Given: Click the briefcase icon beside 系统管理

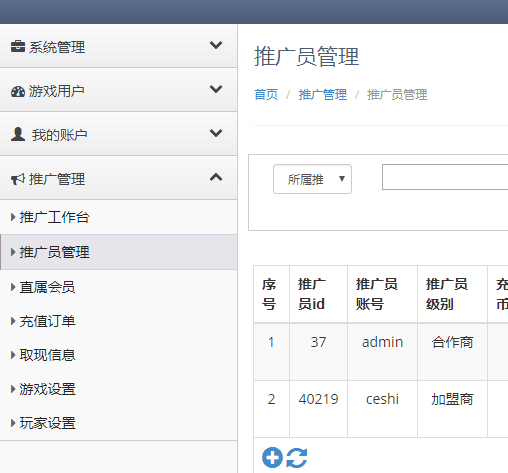Looking at the screenshot, I should [18, 46].
